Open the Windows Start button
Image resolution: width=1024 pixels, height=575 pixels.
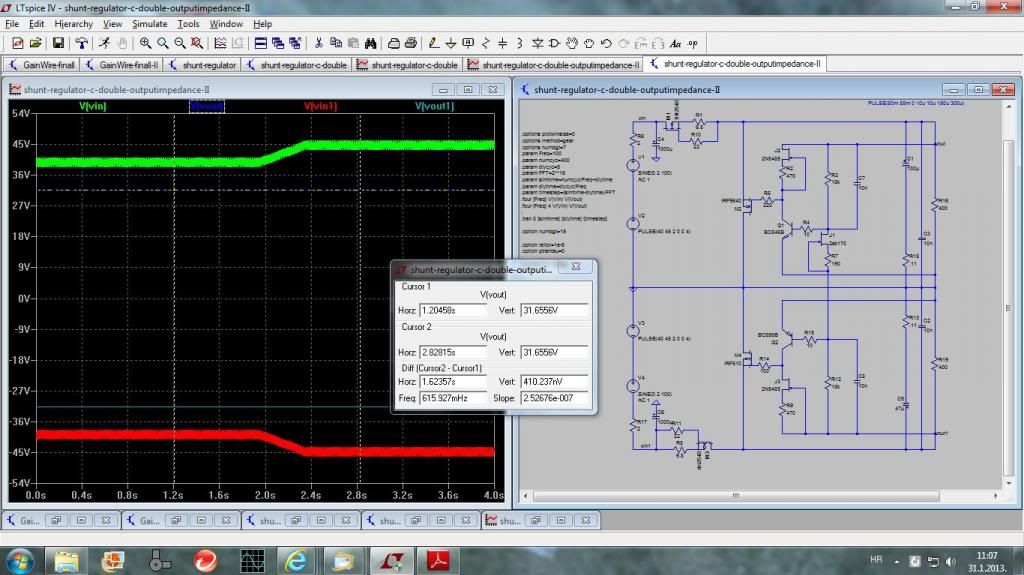pos(20,561)
